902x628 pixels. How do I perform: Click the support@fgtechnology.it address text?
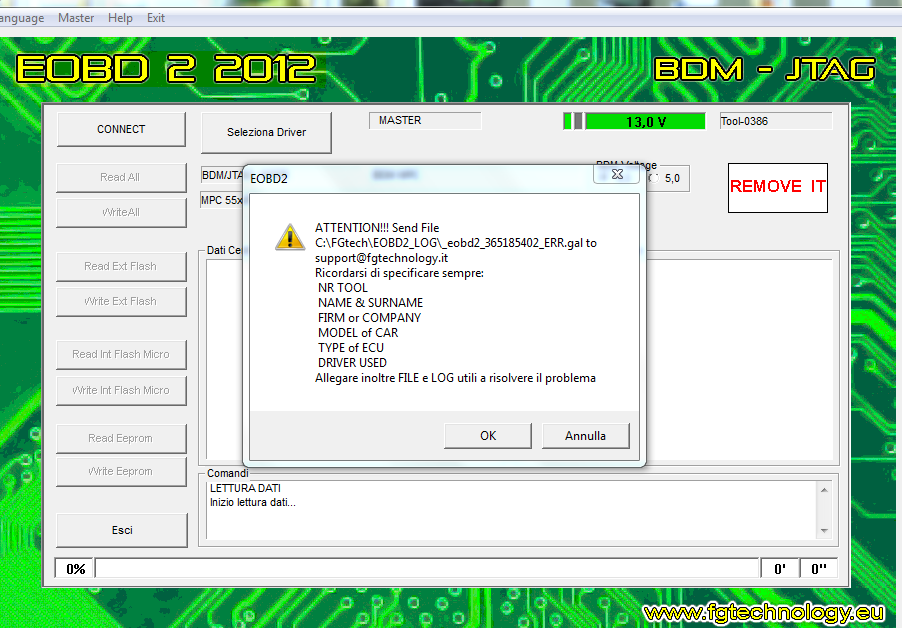pos(381,258)
